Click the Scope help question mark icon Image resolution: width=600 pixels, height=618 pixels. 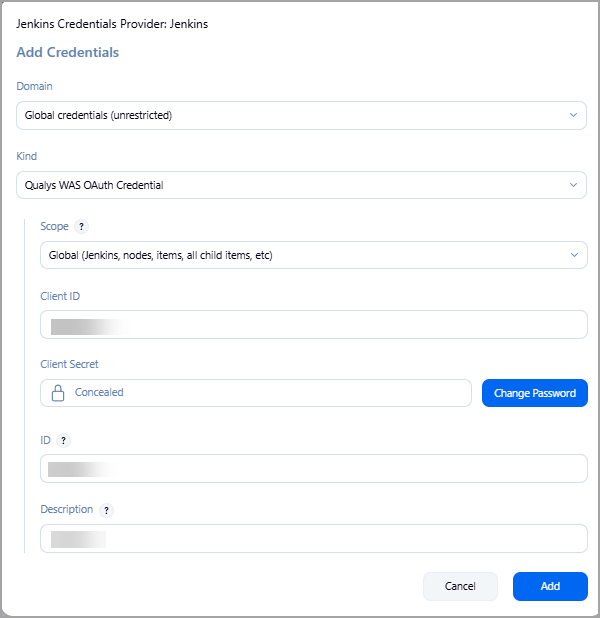click(82, 227)
